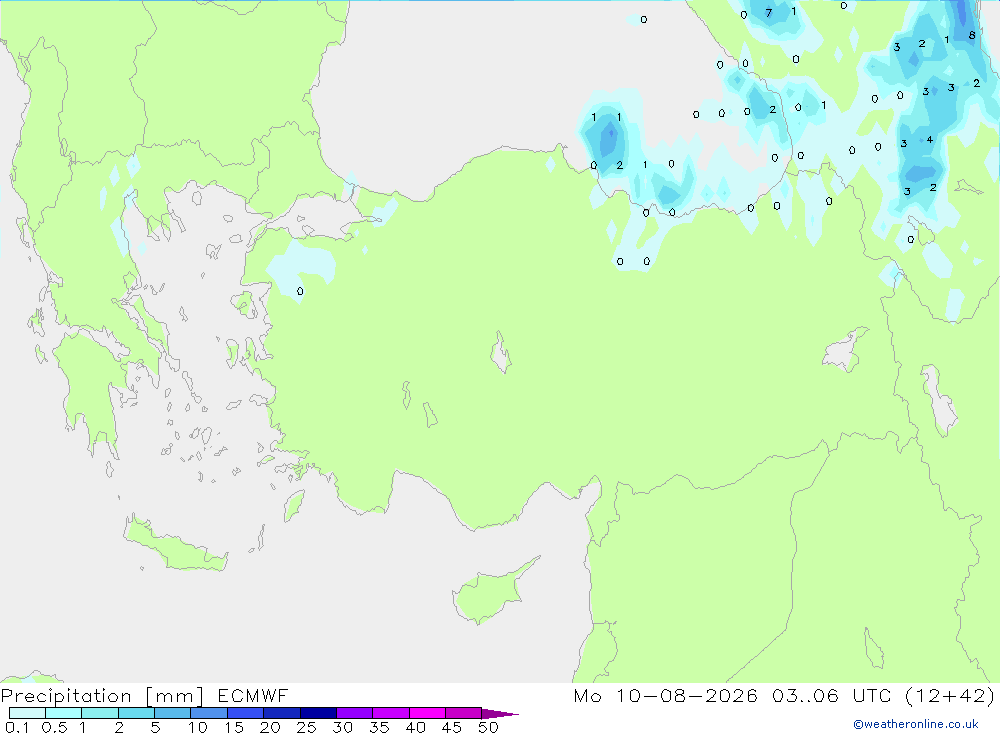Click the '4' precipitation value on the map
The width and height of the screenshot is (1000, 733).
click(x=930, y=139)
